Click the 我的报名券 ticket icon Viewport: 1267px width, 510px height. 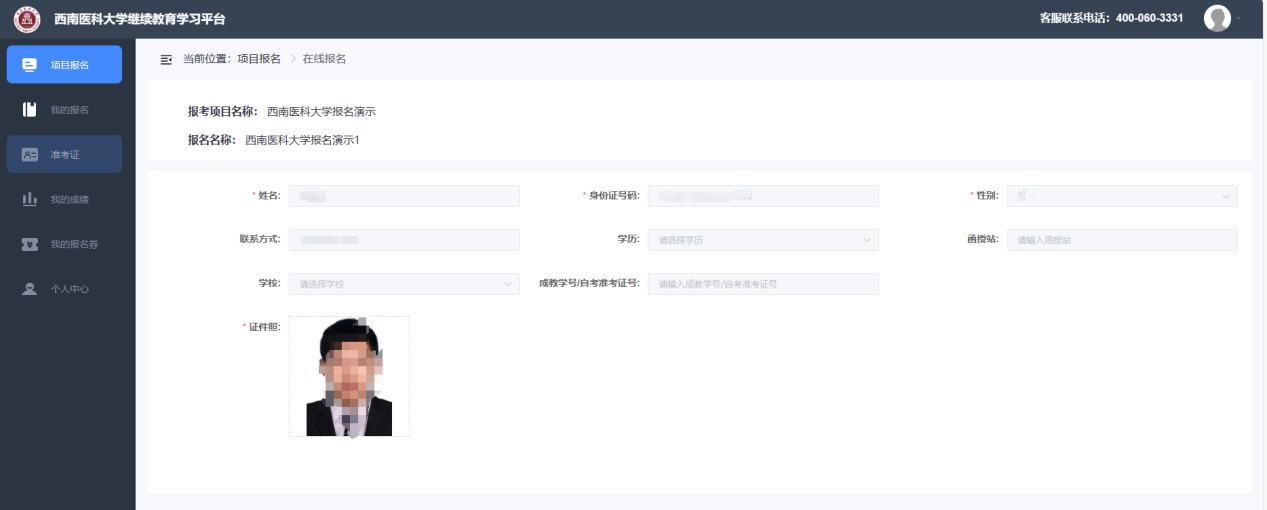(x=29, y=245)
